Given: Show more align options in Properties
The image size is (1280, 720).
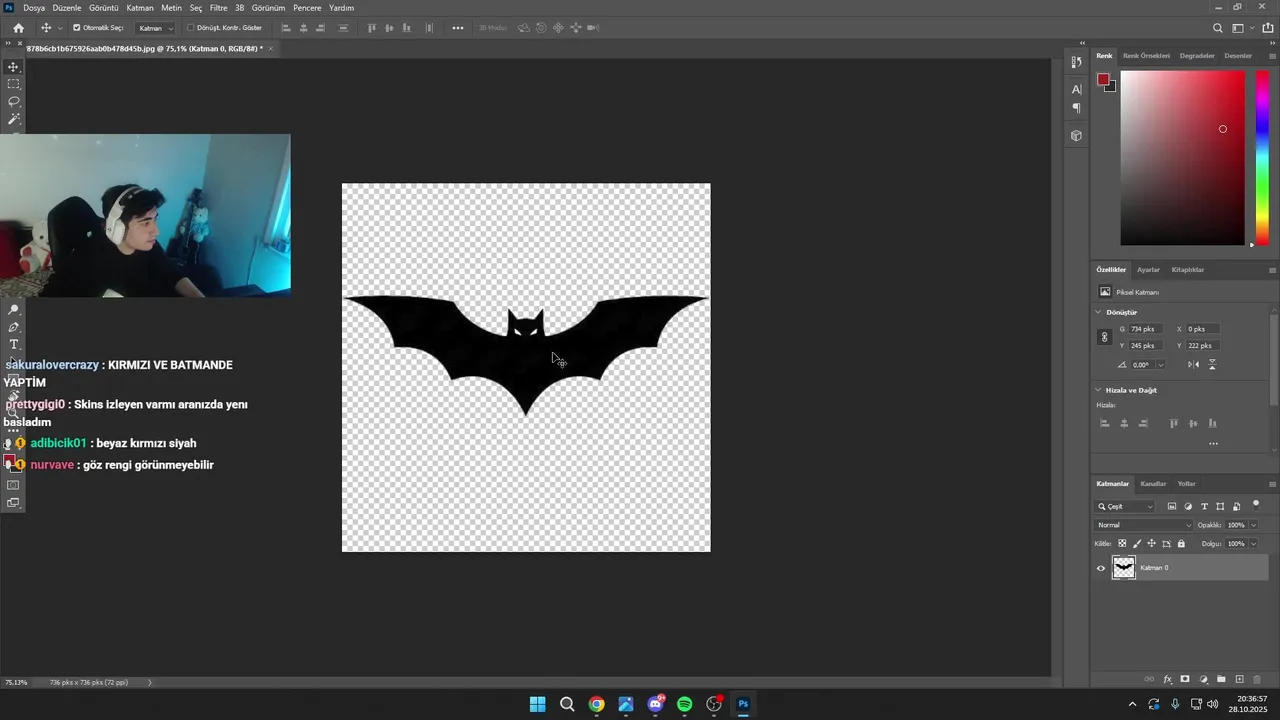Looking at the screenshot, I should point(1213,444).
